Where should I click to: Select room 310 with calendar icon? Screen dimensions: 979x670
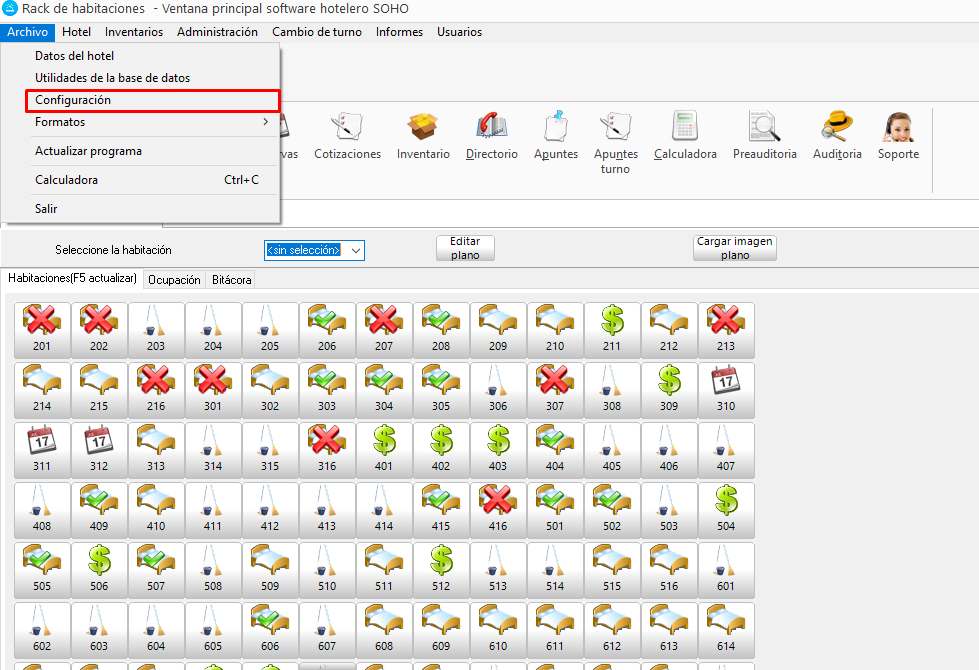point(726,390)
